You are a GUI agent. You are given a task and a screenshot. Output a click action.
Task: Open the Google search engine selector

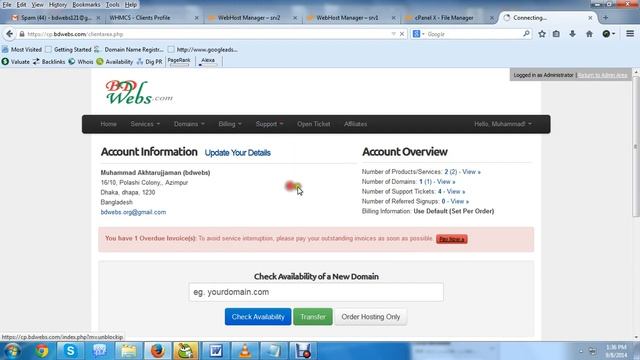coord(418,34)
